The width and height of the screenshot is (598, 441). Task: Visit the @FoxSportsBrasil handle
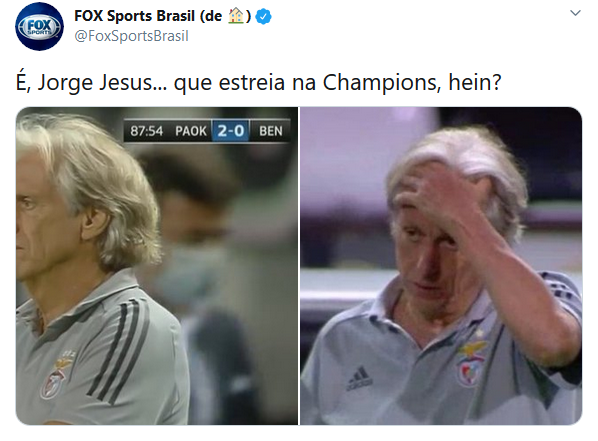click(x=131, y=36)
